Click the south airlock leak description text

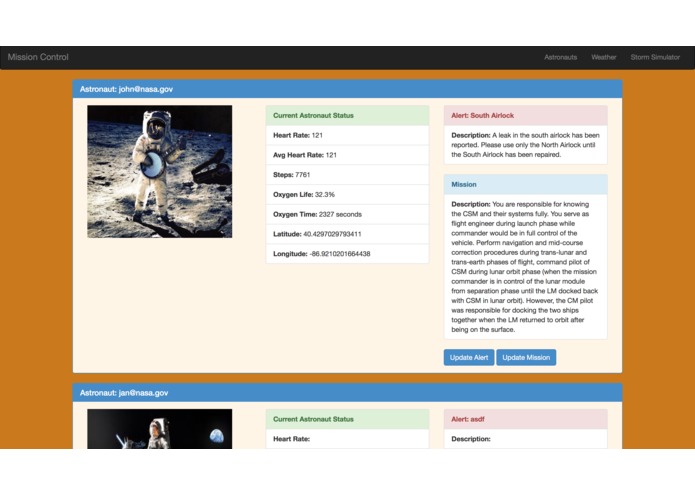[526, 145]
